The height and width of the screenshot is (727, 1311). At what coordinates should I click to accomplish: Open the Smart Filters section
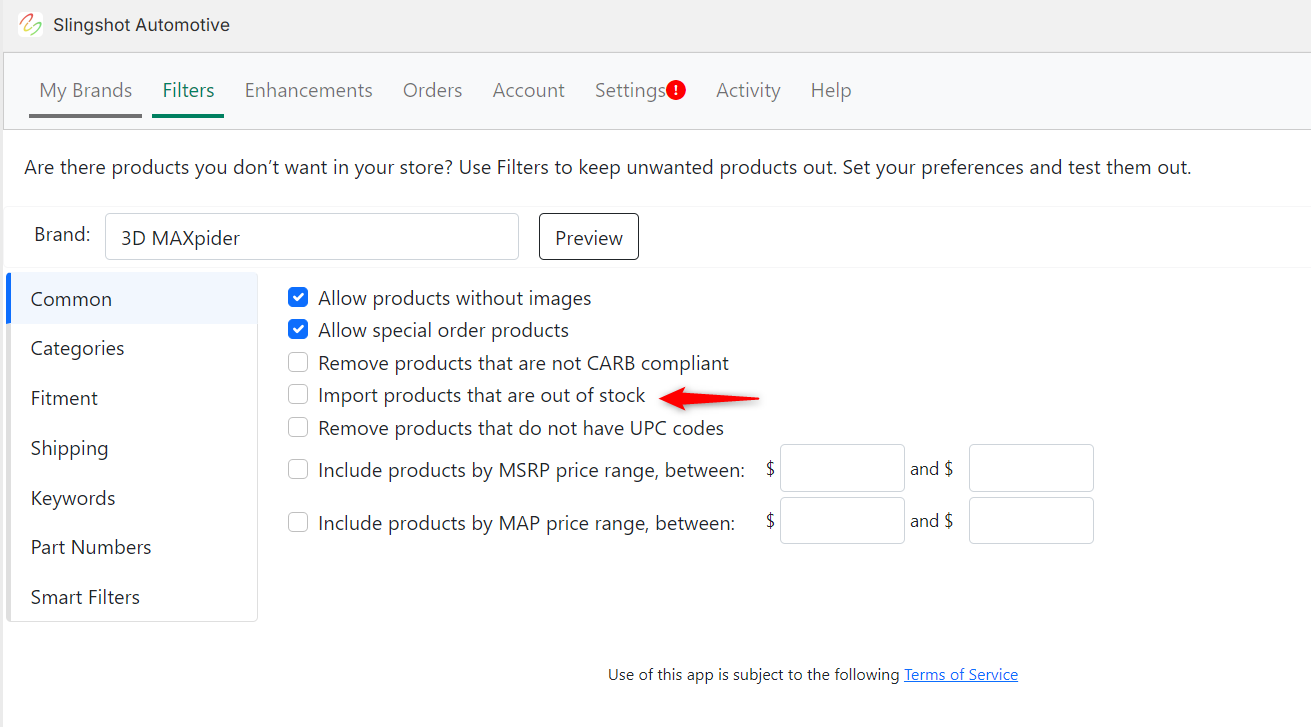coord(132,597)
